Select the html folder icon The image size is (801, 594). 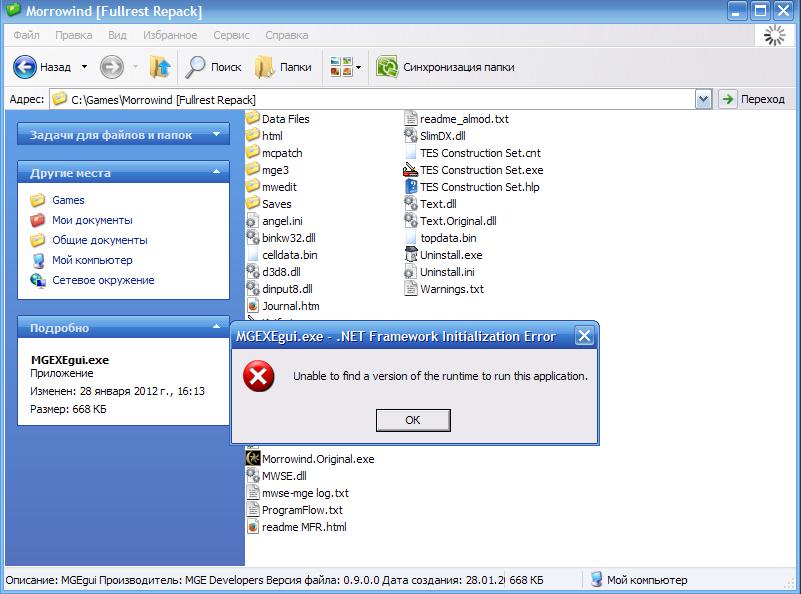(253, 135)
